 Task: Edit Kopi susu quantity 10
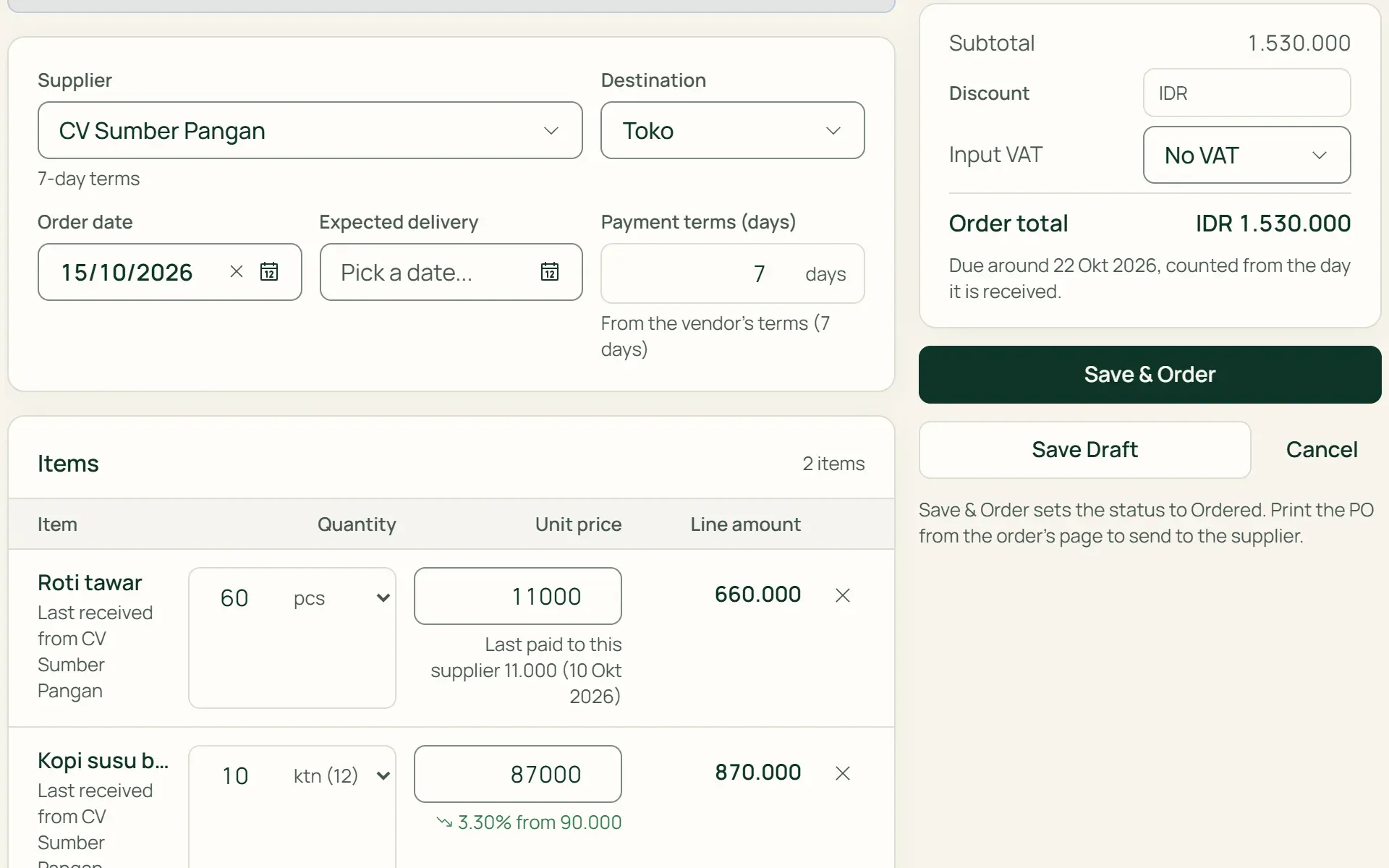pos(236,776)
